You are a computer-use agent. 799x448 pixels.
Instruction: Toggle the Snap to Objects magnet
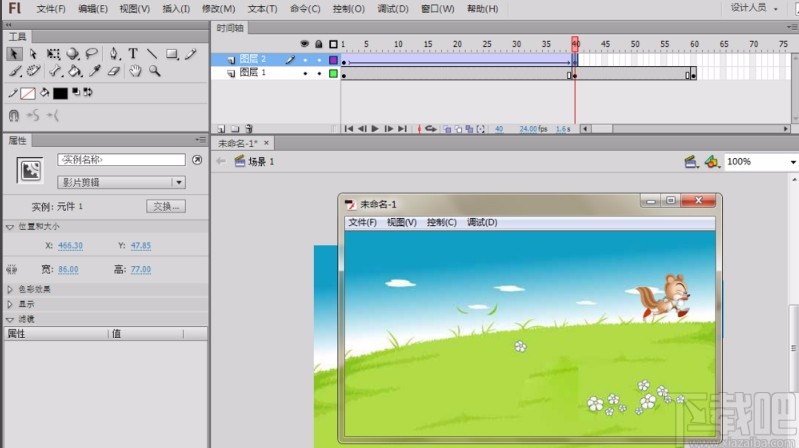[14, 116]
